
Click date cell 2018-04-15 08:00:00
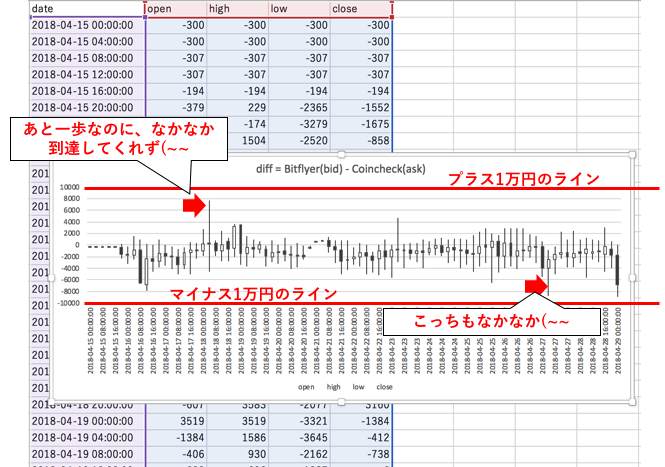pyautogui.click(x=87, y=59)
